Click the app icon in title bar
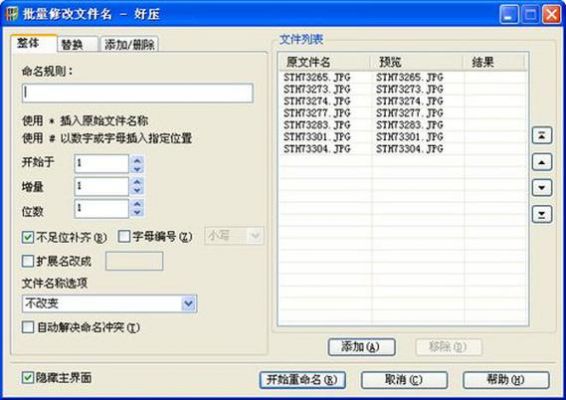Viewport: 566px width, 400px height. tap(12, 14)
